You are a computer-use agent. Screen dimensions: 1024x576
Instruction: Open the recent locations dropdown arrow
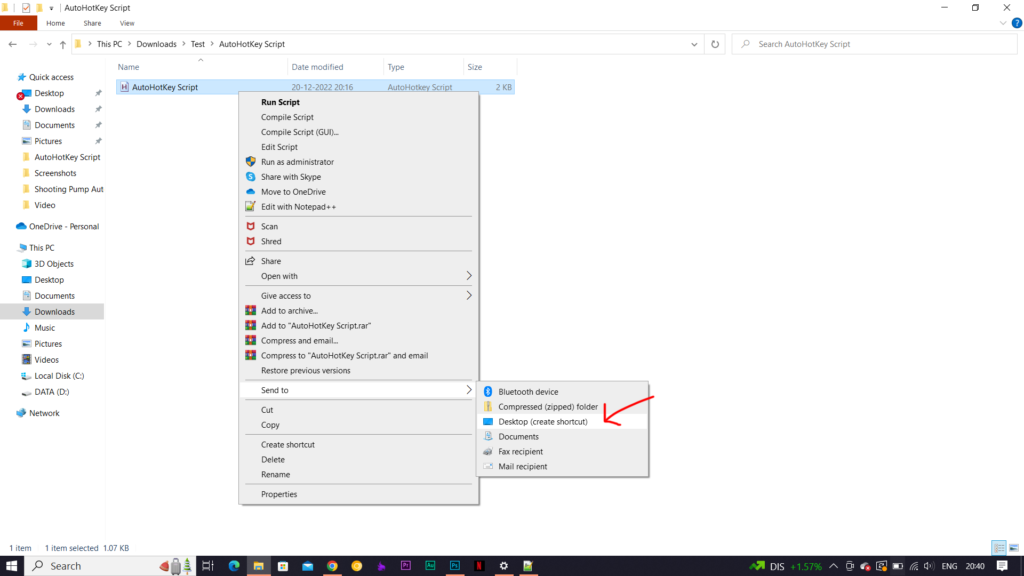(x=49, y=44)
